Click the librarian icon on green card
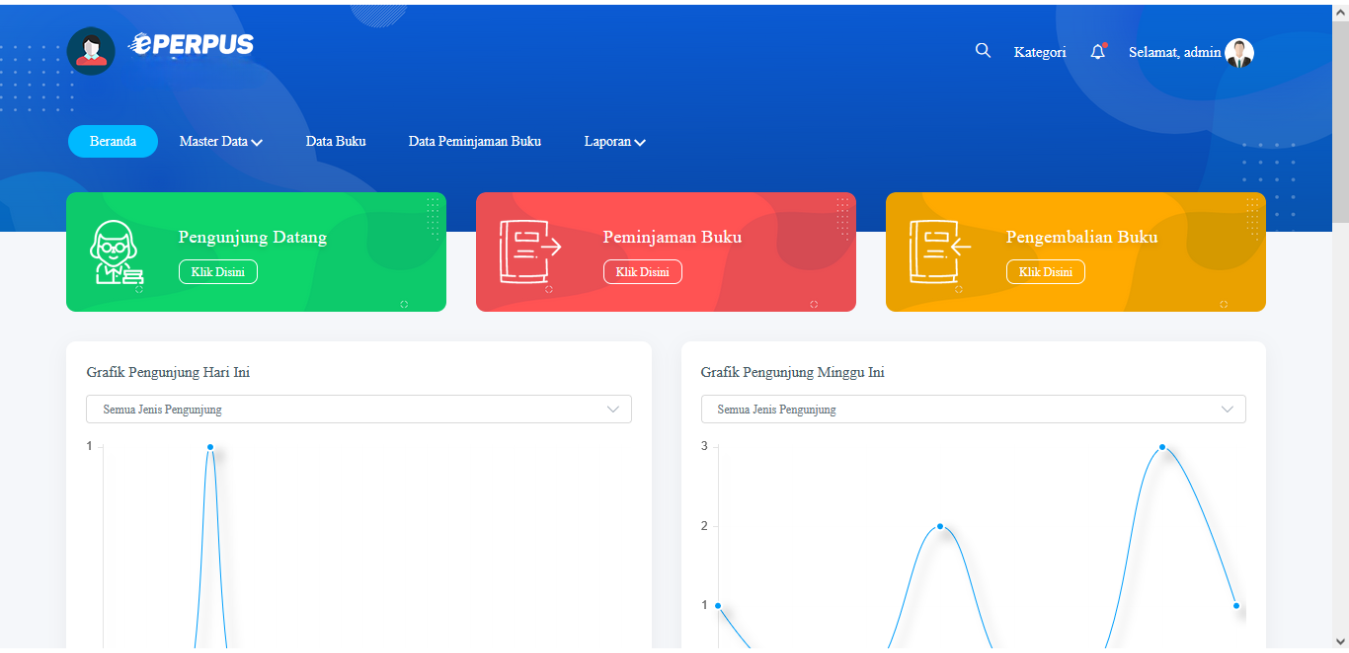The width and height of the screenshot is (1349, 653). click(x=117, y=252)
